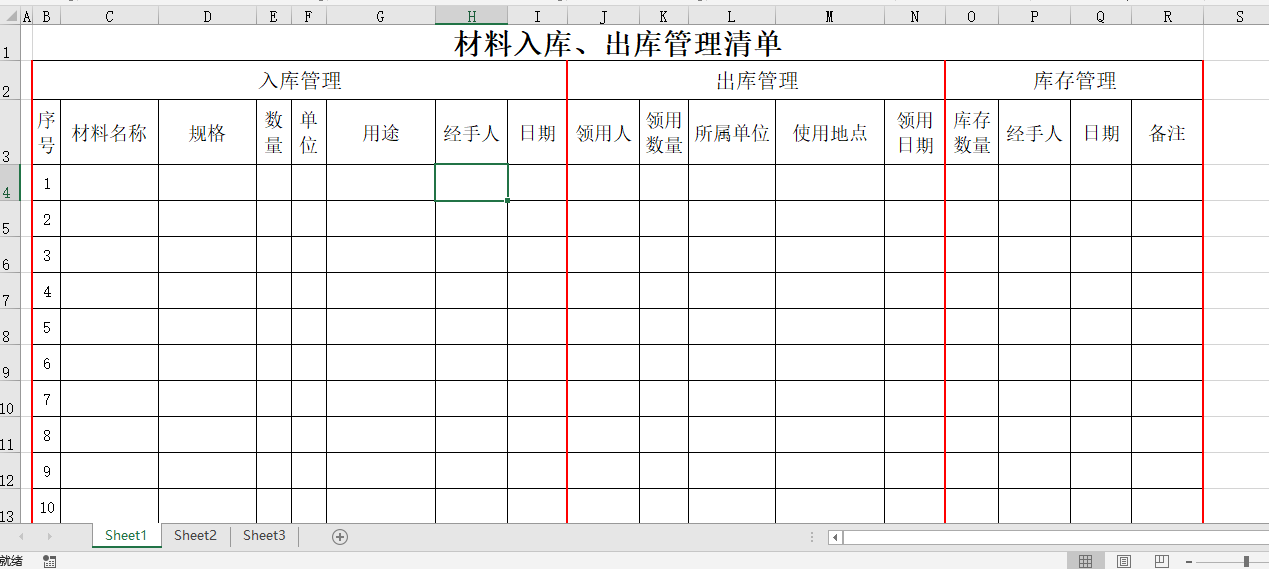Select the Sheet1 tab

tap(126, 536)
